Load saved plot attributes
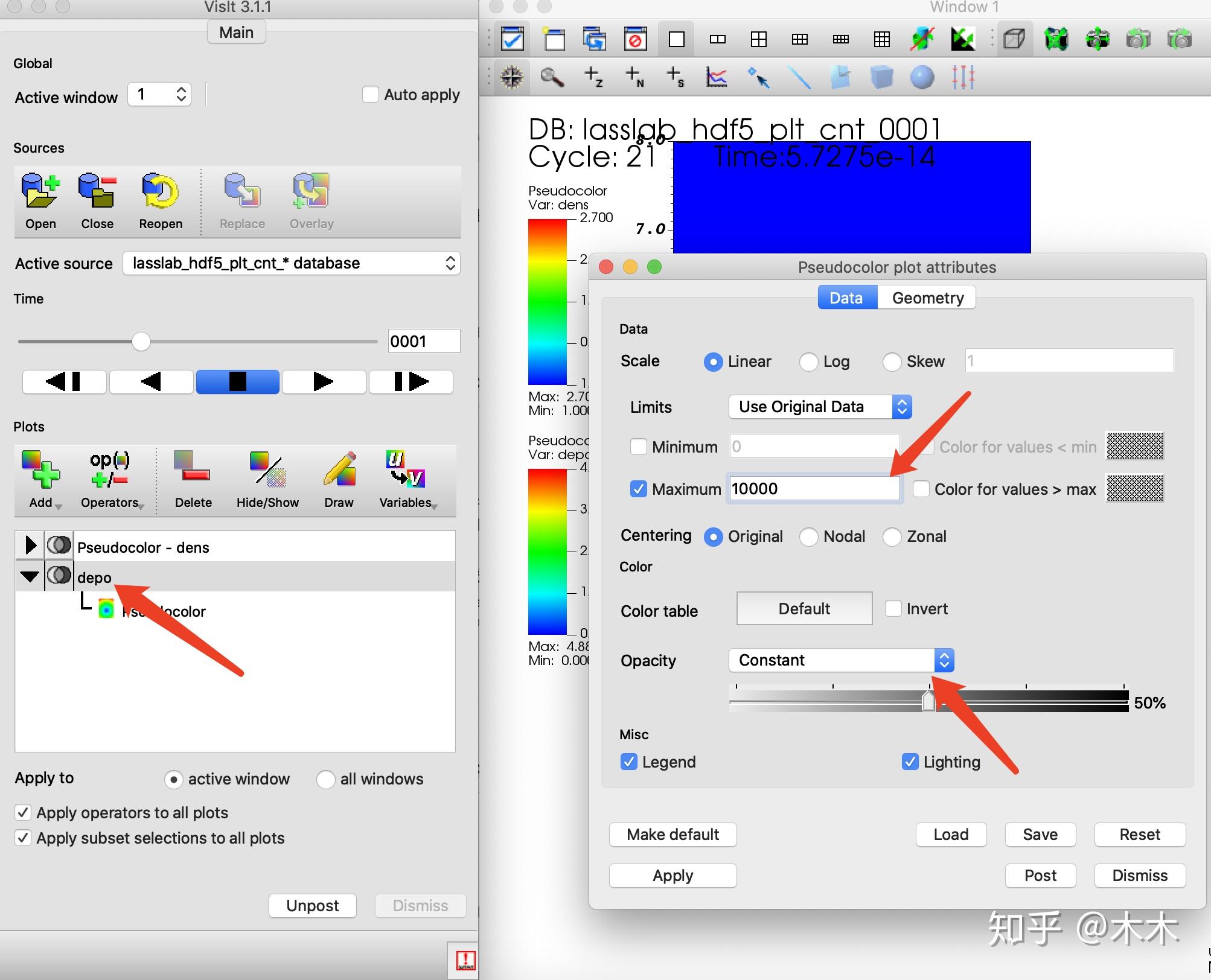1211x980 pixels. pos(951,834)
